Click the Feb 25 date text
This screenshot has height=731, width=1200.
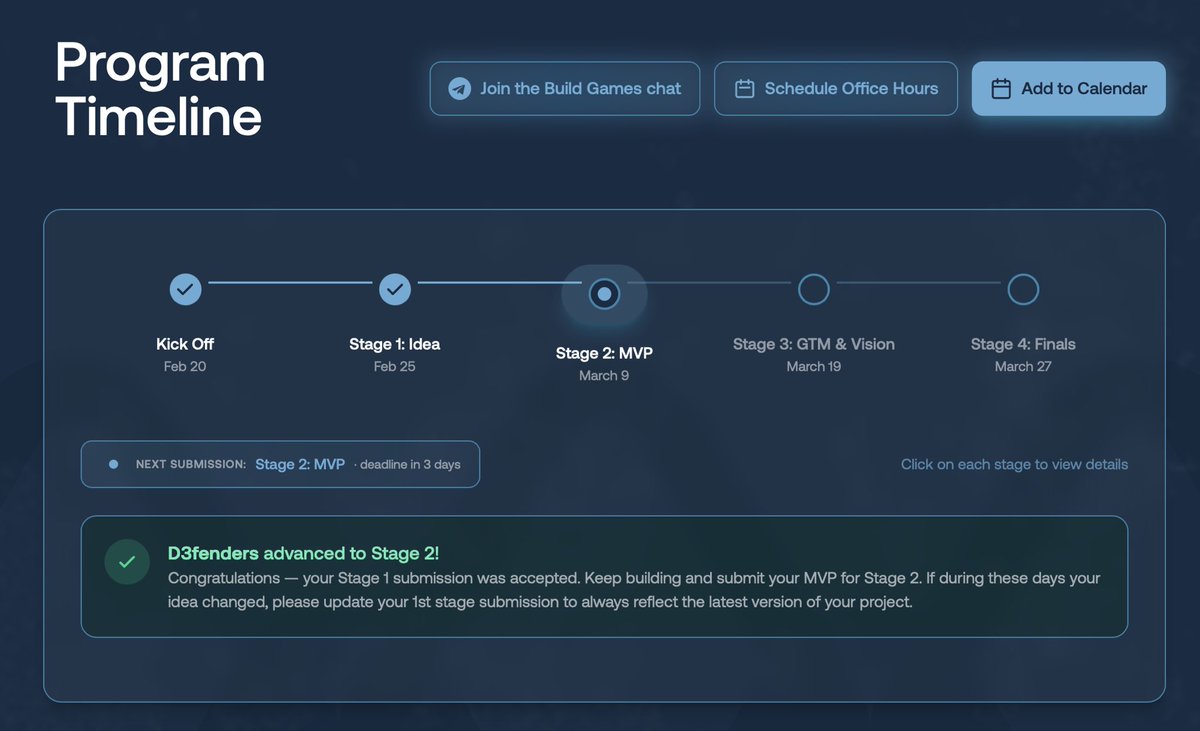(x=395, y=367)
